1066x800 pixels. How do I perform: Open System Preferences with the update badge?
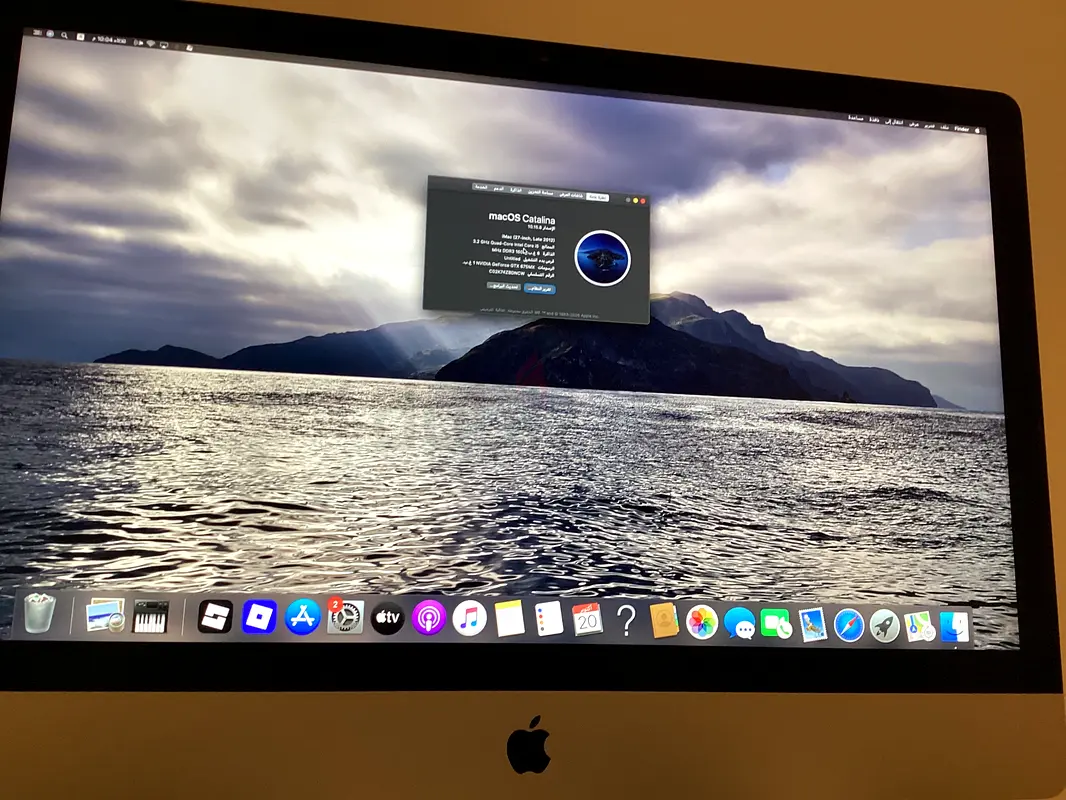coord(345,618)
